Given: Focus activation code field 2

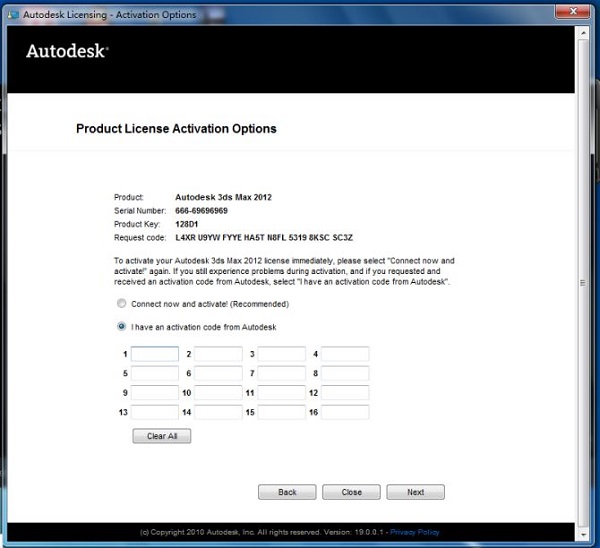Looking at the screenshot, I should [x=218, y=354].
